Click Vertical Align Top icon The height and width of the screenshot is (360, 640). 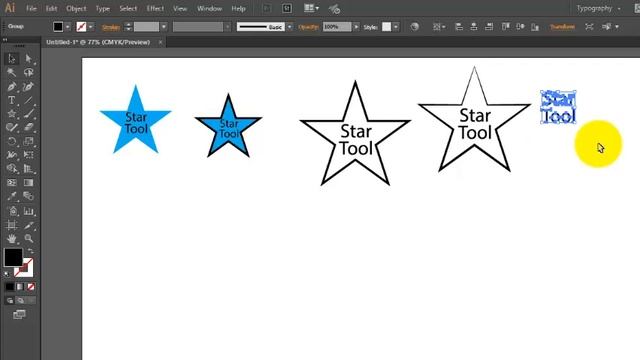505,27
